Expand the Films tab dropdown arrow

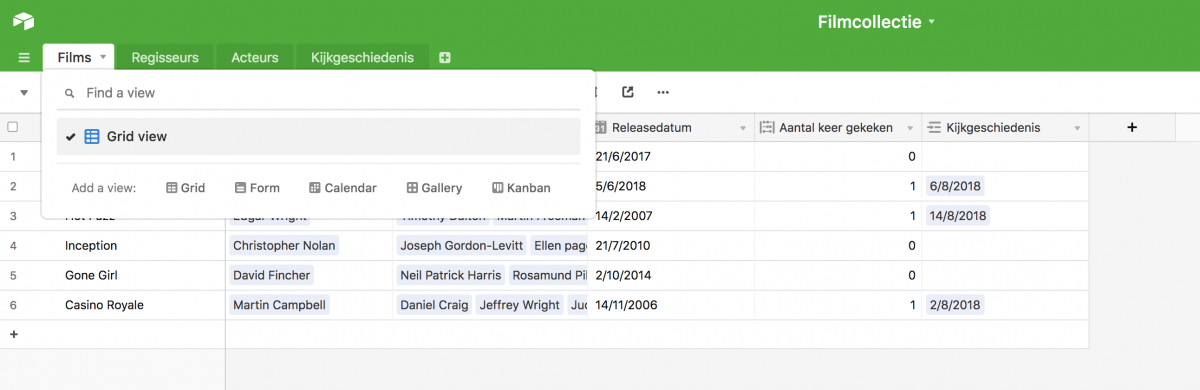click(103, 58)
